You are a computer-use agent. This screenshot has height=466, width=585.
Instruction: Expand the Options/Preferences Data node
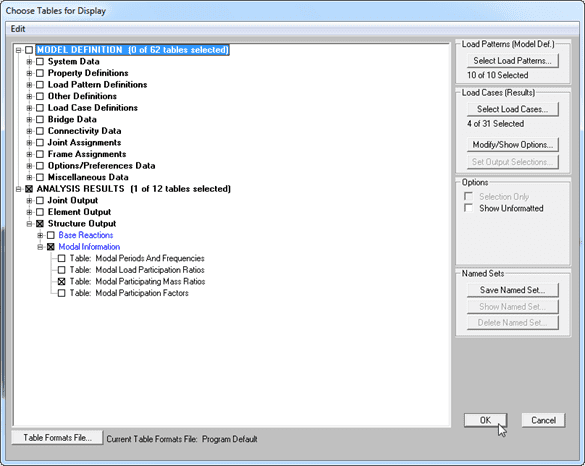[x=29, y=166]
